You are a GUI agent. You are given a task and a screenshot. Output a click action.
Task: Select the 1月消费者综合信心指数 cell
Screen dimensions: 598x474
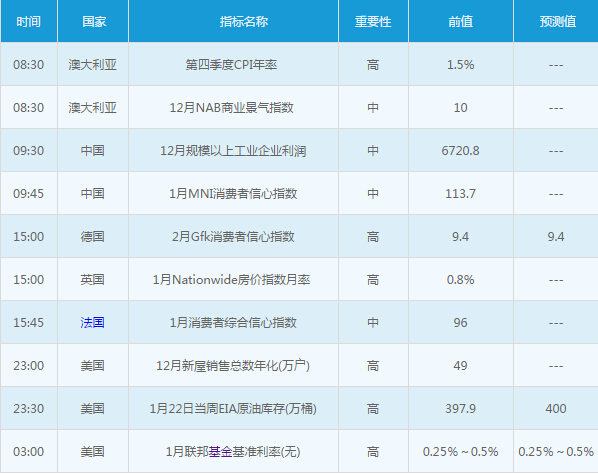coord(233,323)
